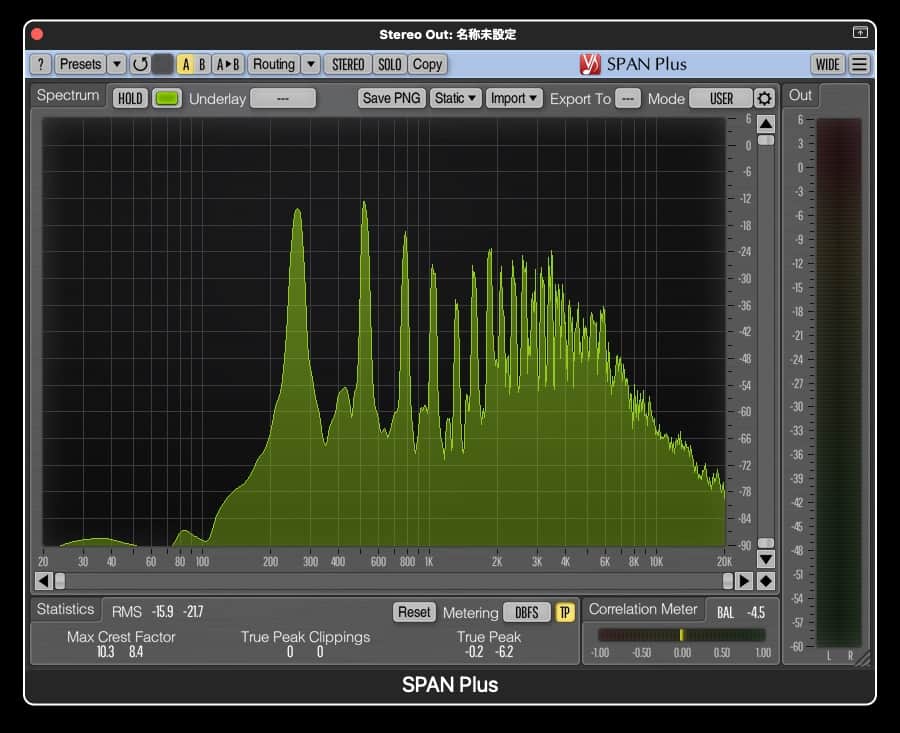The height and width of the screenshot is (733, 900).
Task: Click the Copy button
Action: point(427,64)
